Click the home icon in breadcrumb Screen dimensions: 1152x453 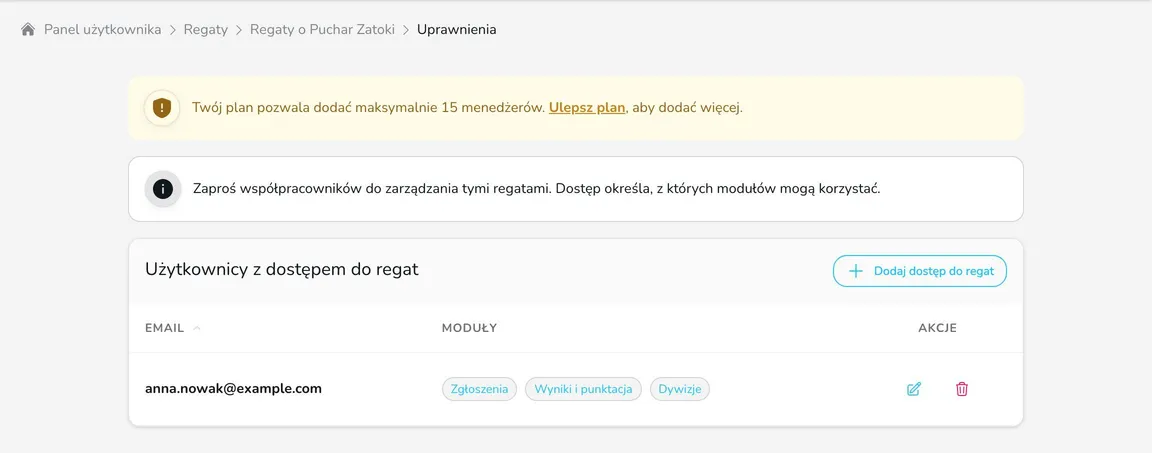click(x=28, y=30)
